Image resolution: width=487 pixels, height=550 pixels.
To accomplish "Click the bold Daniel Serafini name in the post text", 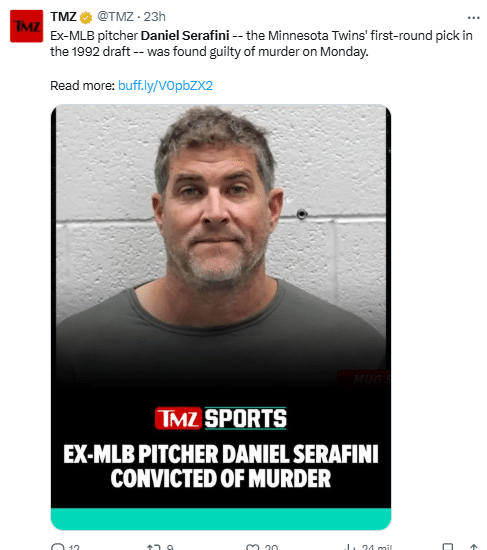I will coord(185,36).
